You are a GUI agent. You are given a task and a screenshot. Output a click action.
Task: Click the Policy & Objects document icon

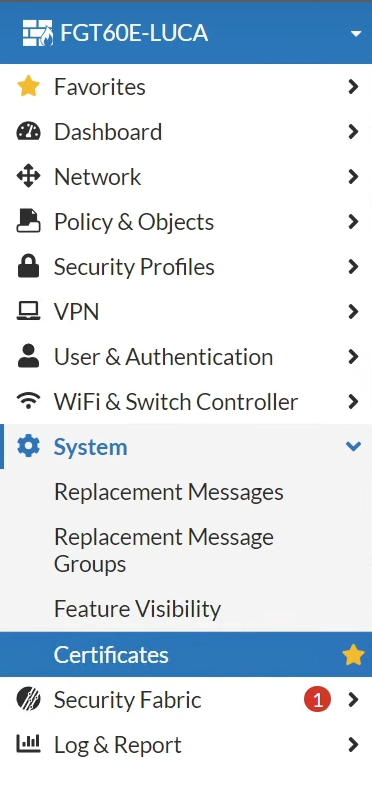28,221
